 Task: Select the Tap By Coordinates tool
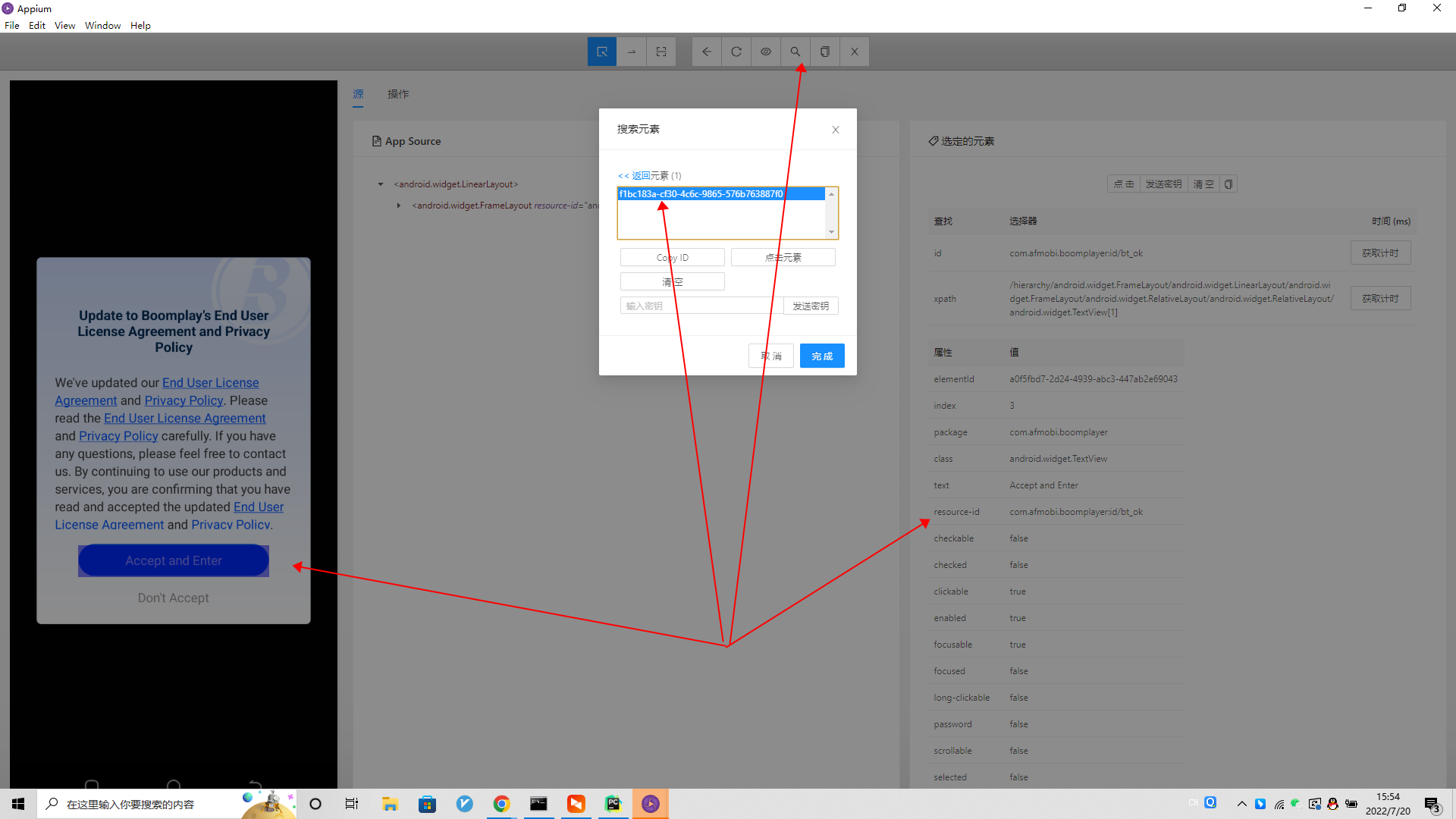tap(661, 52)
